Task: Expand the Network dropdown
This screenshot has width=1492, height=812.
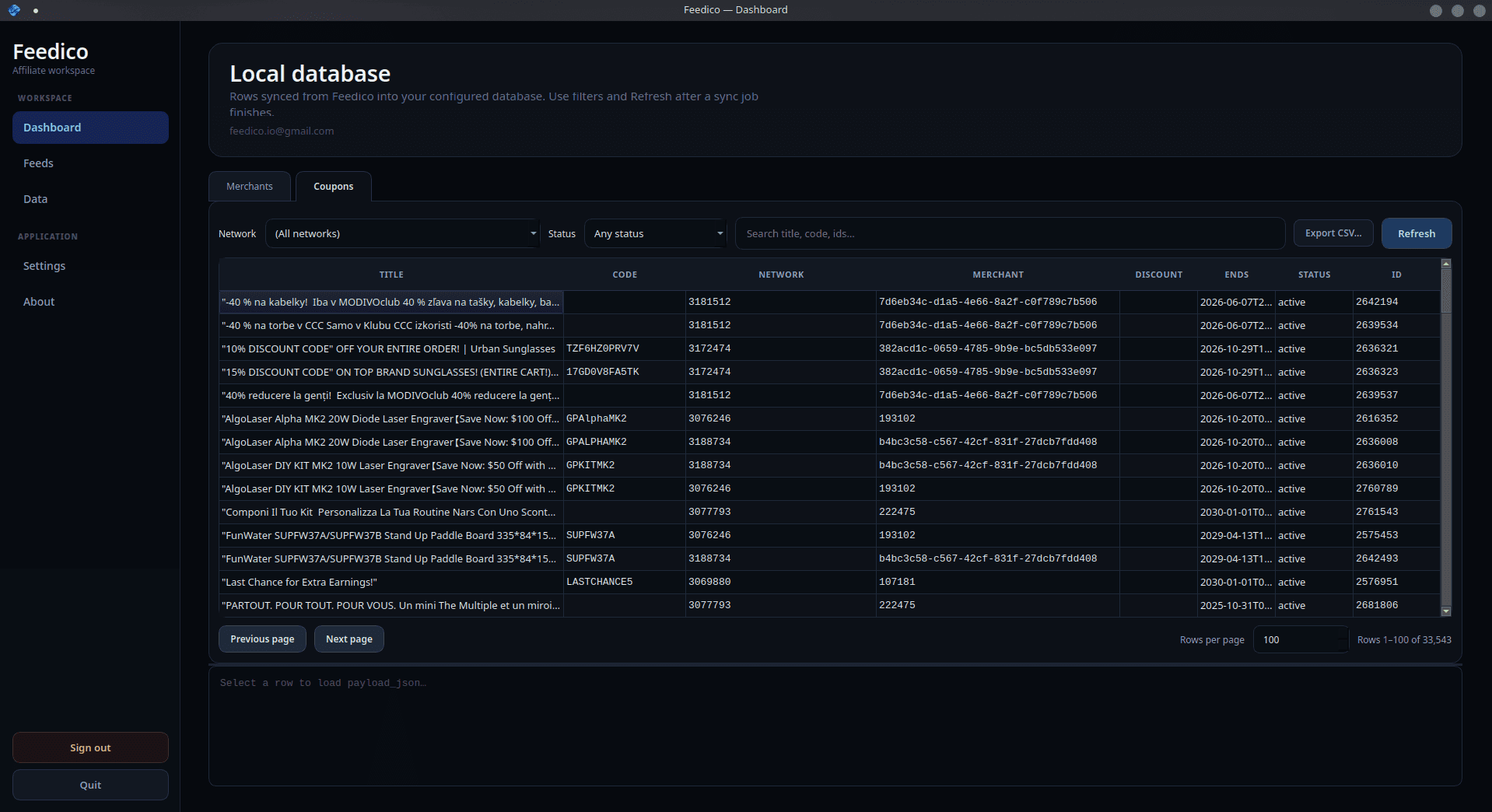Action: 403,233
